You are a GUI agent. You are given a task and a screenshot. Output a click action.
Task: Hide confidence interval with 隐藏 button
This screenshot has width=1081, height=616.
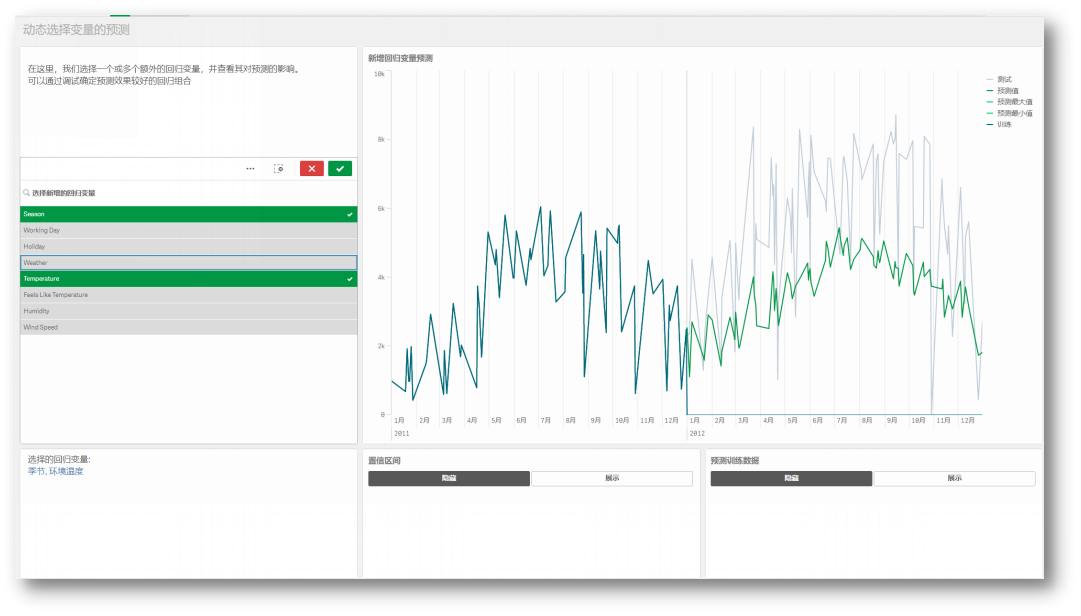449,478
